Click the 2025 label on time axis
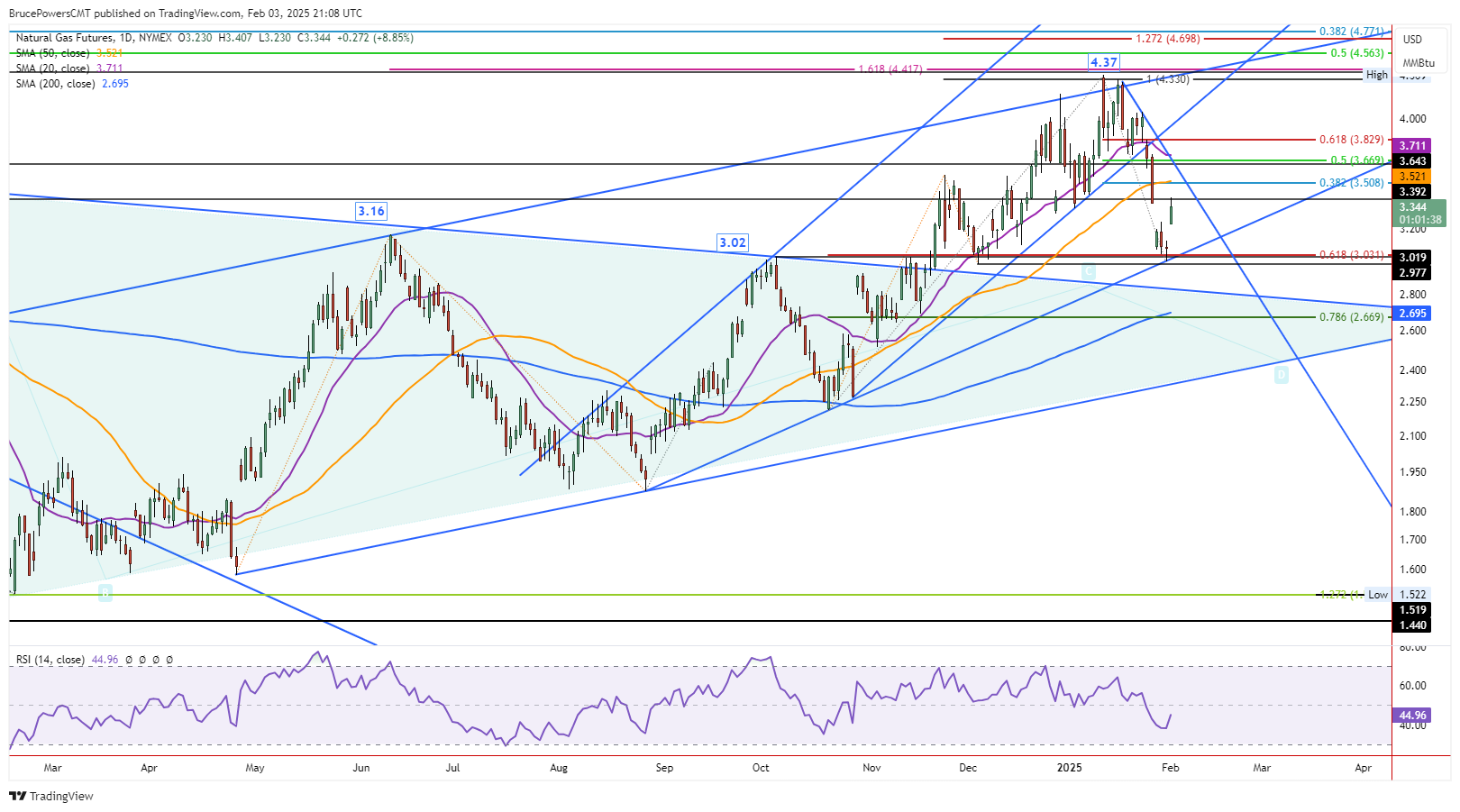 tap(1070, 768)
